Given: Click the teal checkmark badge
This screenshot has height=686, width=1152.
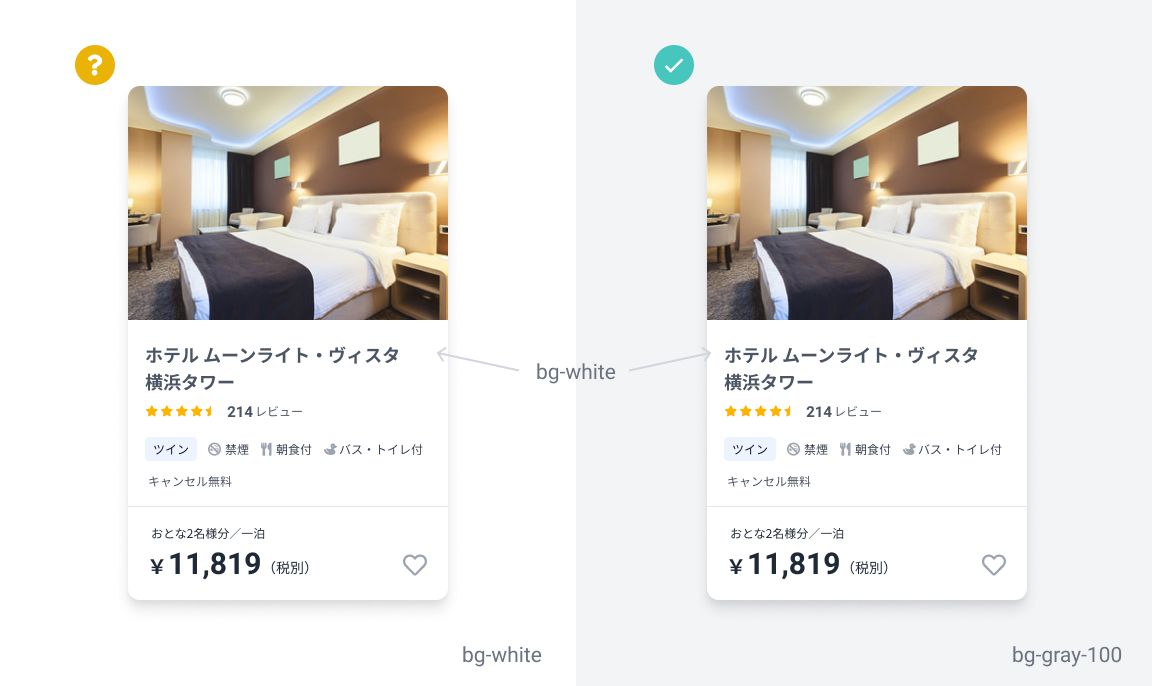Looking at the screenshot, I should click(x=674, y=65).
